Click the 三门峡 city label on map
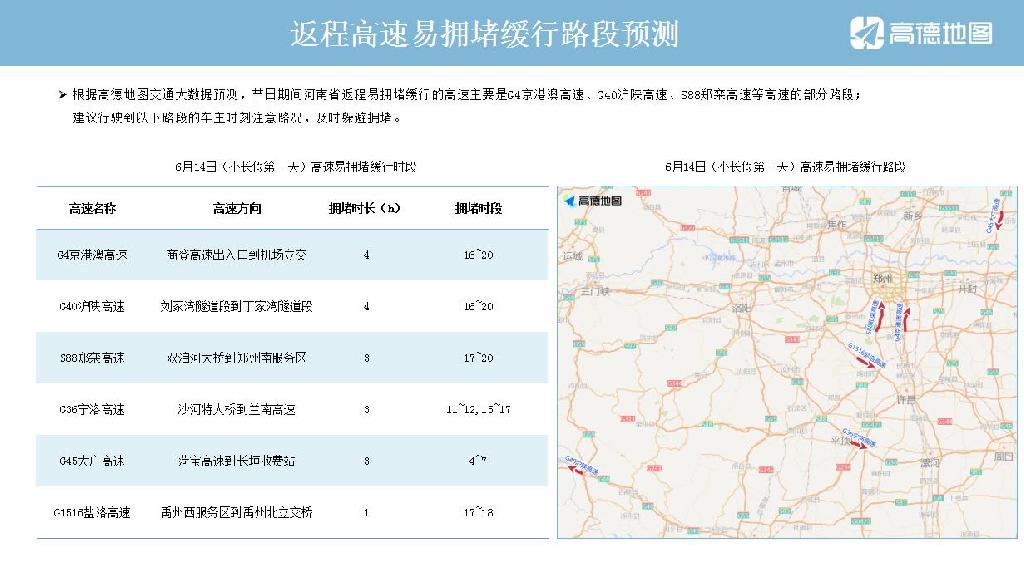Image resolution: width=1024 pixels, height=575 pixels. (595, 291)
